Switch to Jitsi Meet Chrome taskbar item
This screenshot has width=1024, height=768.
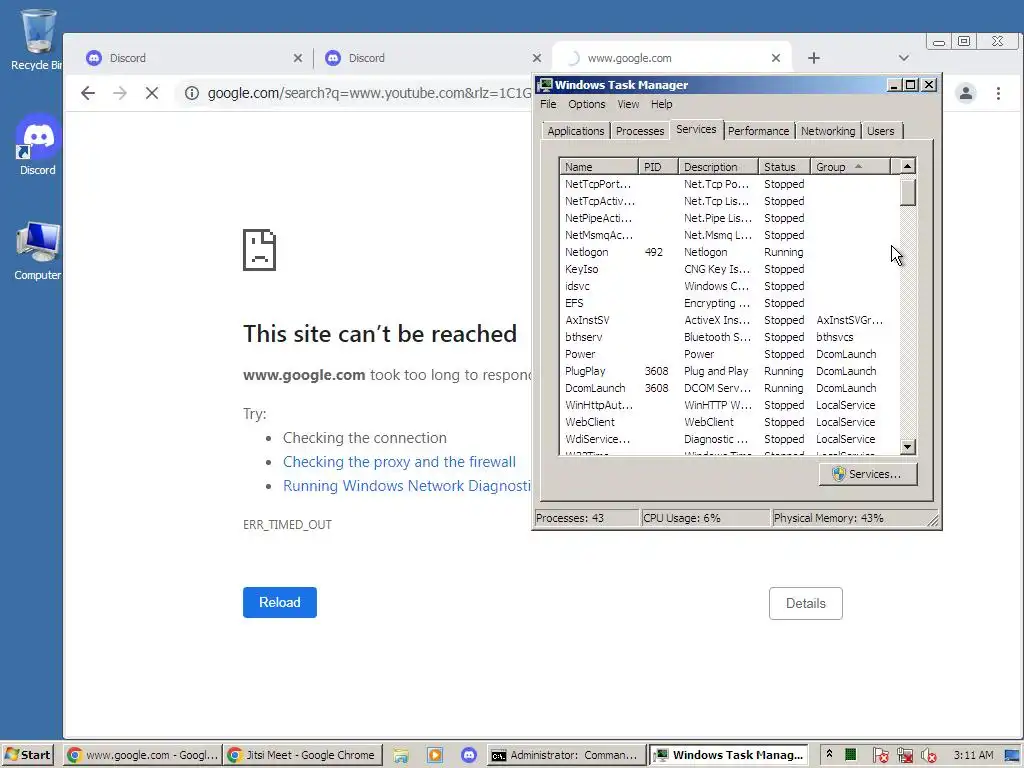(302, 755)
